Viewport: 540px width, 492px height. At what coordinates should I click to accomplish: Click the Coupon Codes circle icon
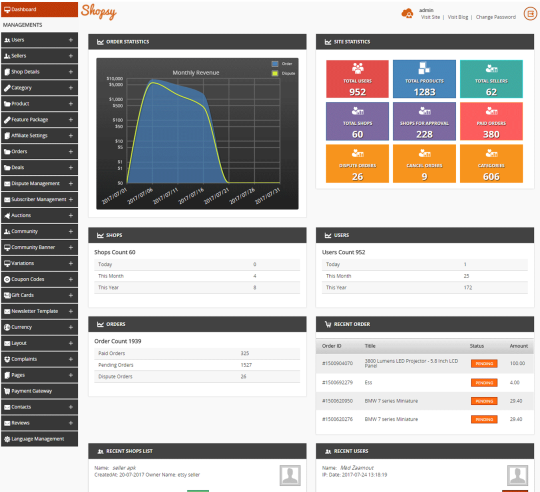[x=7, y=279]
